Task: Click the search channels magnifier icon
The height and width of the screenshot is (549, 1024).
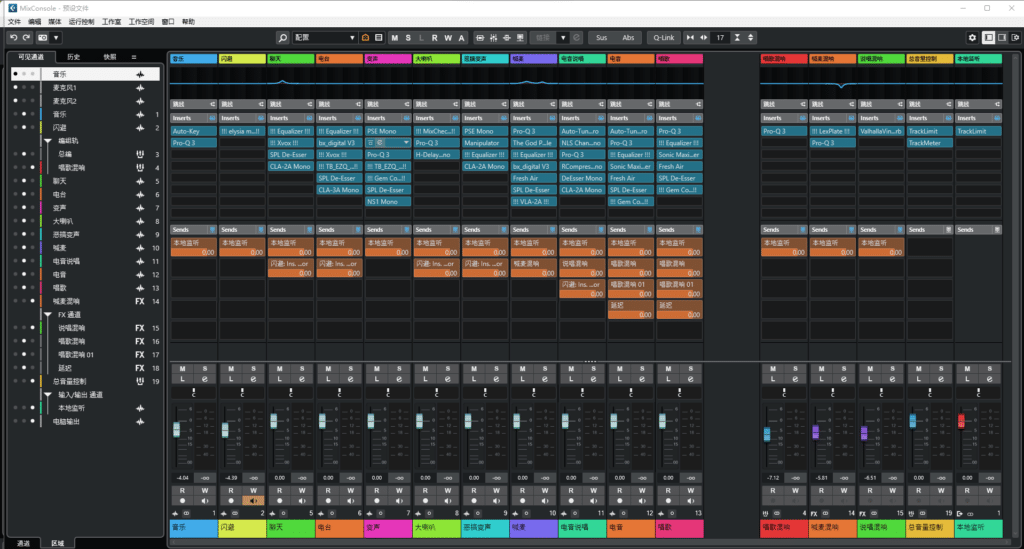Action: (283, 37)
